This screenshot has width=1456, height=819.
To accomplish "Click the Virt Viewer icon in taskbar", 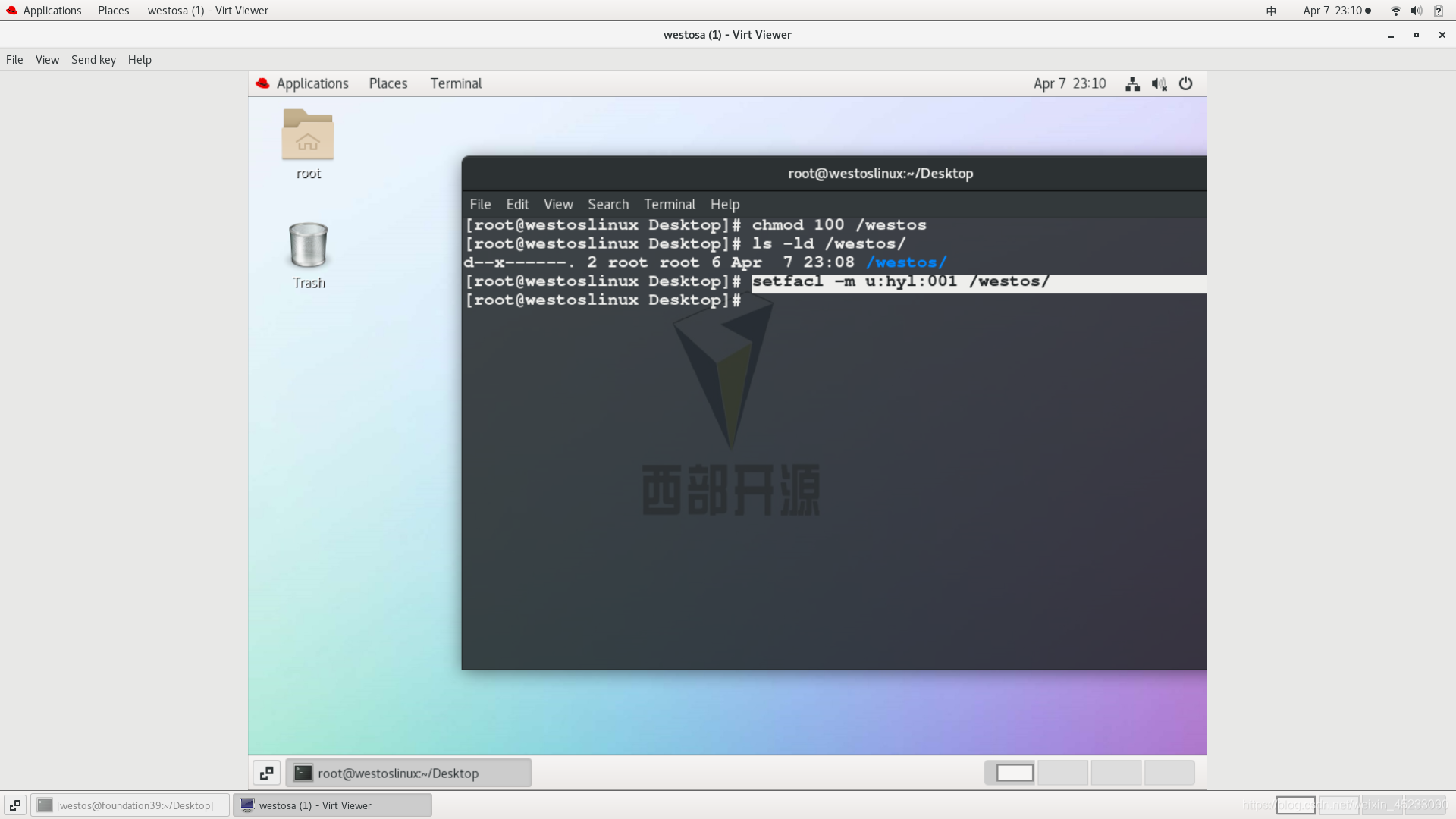I will coord(249,805).
